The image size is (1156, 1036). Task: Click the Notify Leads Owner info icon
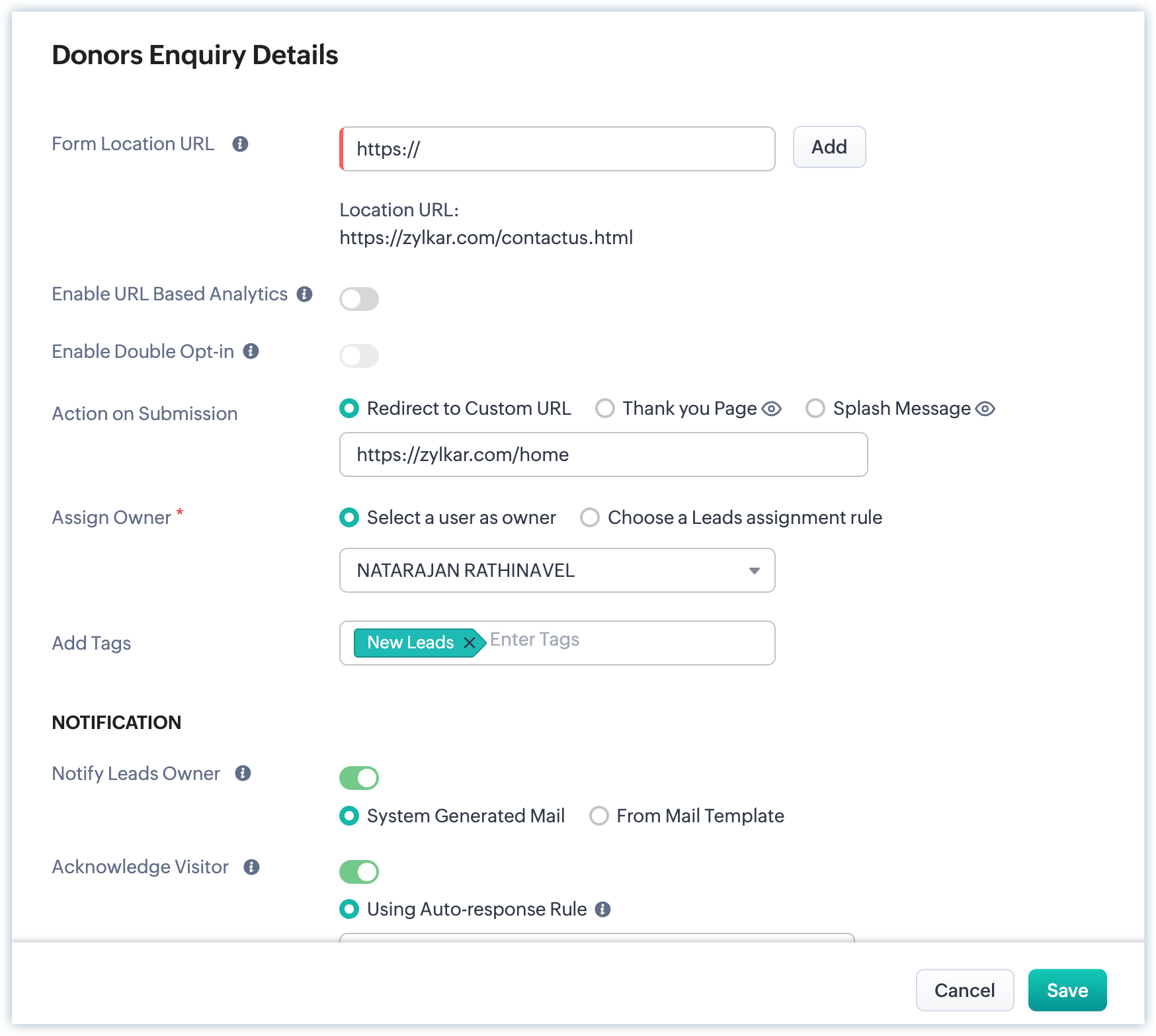click(243, 773)
